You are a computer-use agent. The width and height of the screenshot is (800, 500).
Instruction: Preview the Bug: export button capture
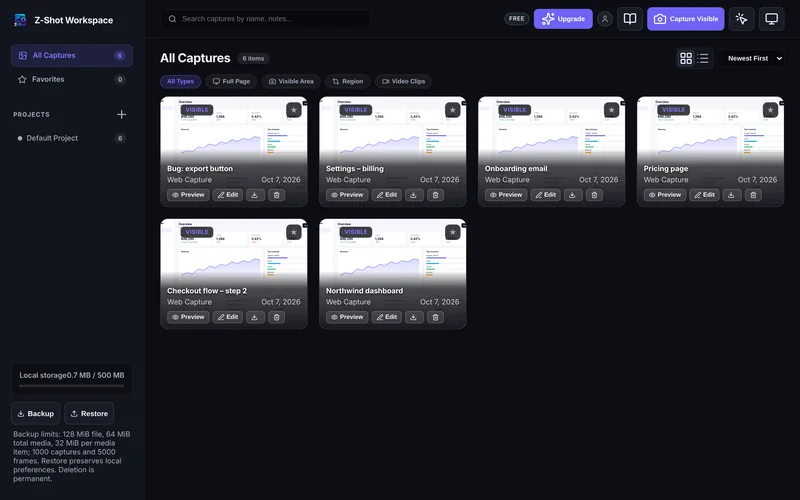coord(188,195)
